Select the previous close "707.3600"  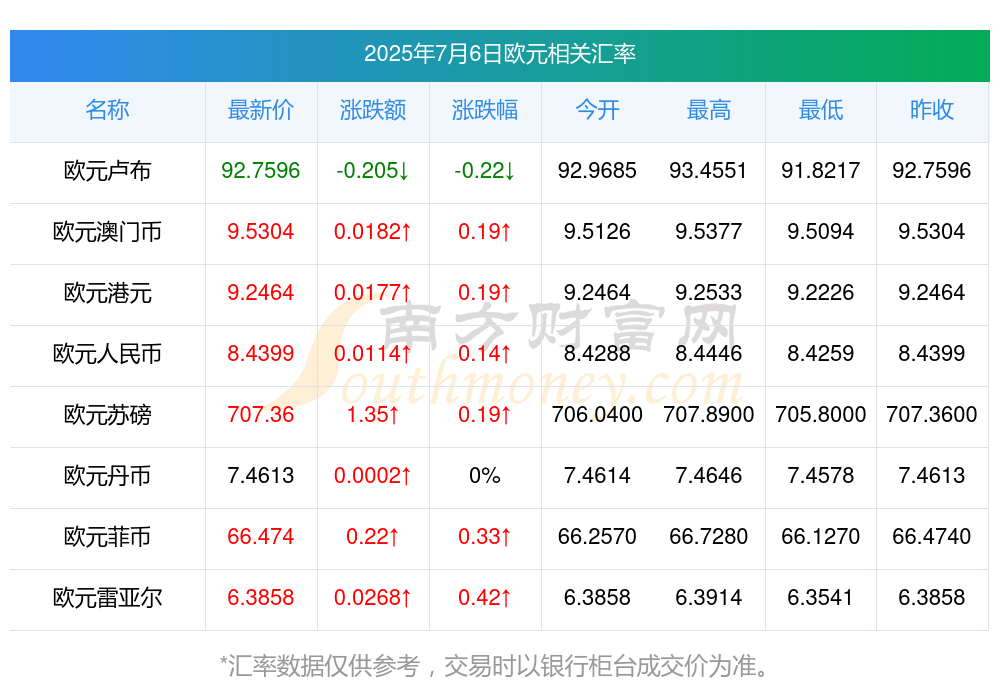(x=932, y=415)
